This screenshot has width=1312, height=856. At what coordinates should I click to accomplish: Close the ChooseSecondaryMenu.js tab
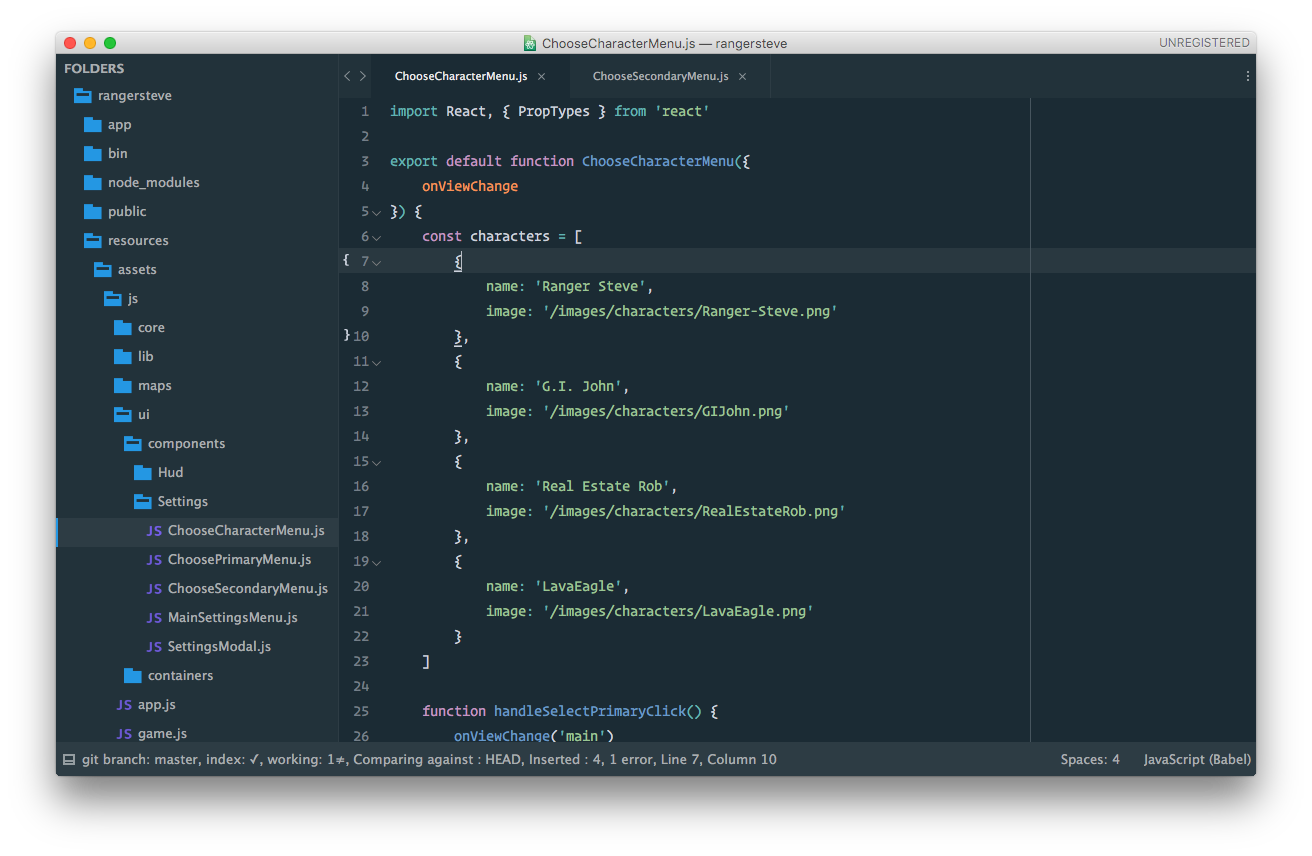point(742,76)
